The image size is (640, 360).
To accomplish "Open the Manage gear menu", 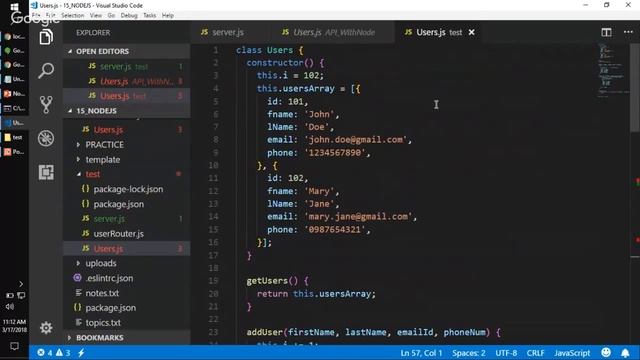I will pyautogui.click(x=46, y=328).
